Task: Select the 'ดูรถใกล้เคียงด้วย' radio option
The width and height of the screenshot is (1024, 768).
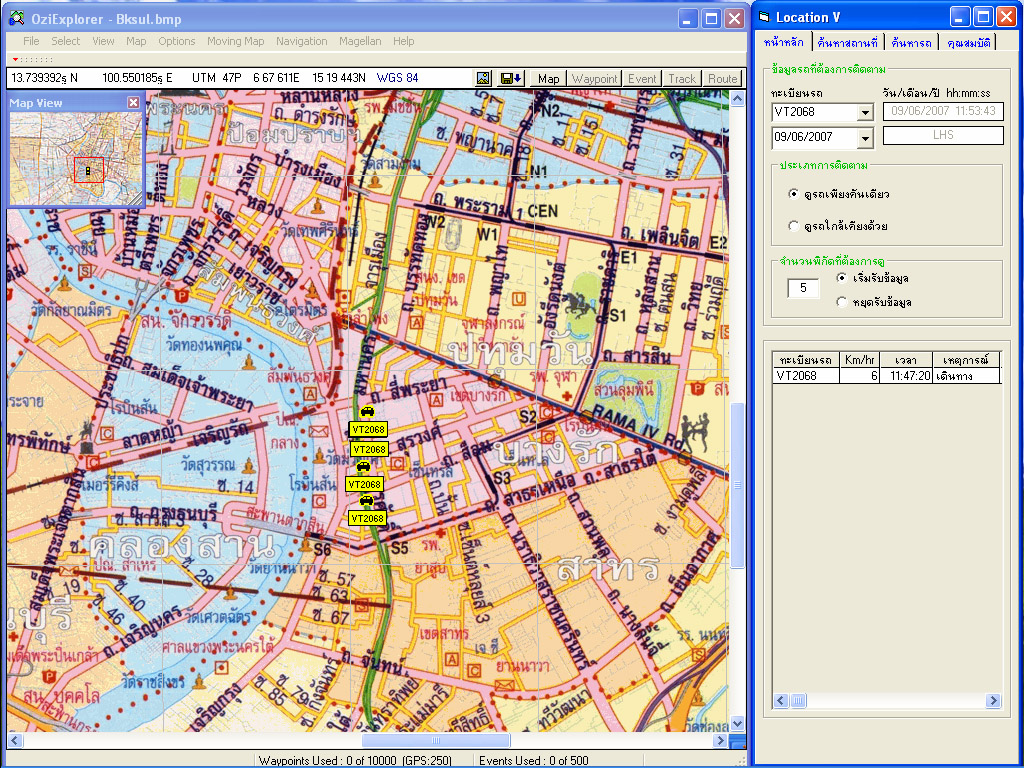Action: pos(794,226)
